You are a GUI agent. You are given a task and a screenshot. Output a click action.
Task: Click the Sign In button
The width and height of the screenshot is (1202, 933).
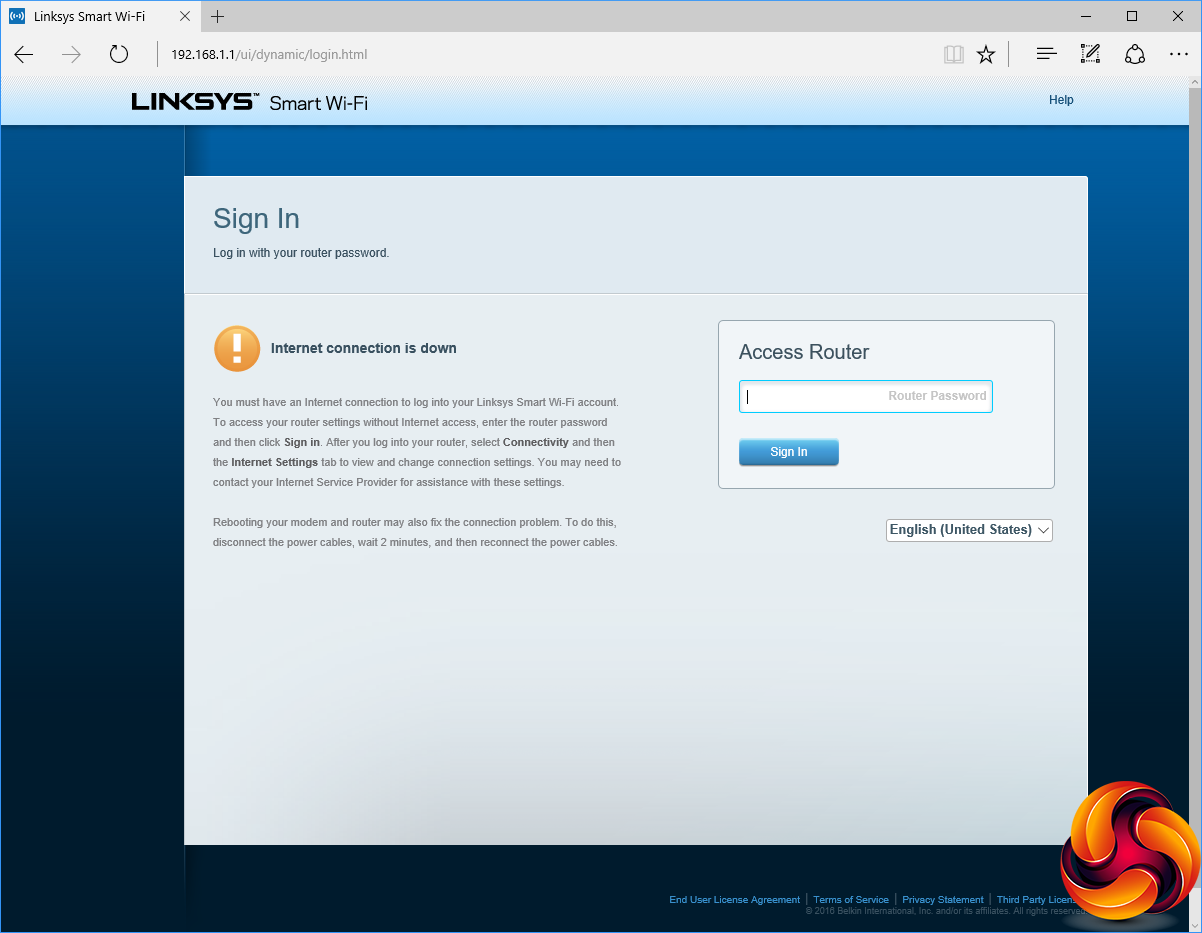789,452
